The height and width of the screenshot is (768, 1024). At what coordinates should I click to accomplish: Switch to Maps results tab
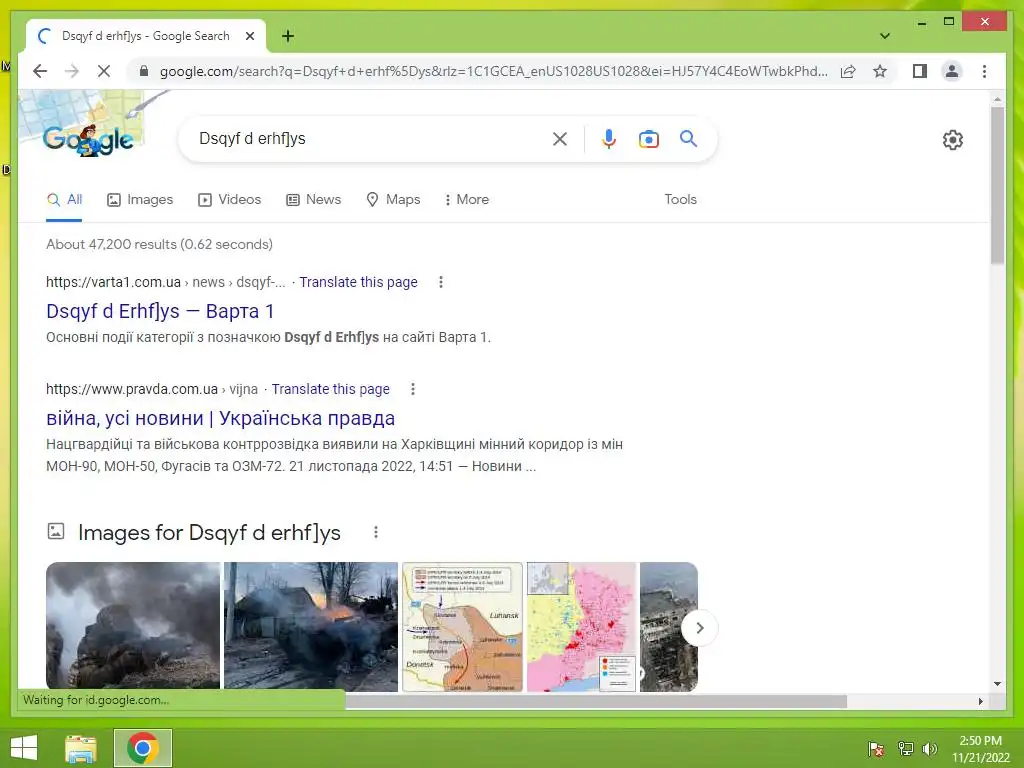pos(393,200)
